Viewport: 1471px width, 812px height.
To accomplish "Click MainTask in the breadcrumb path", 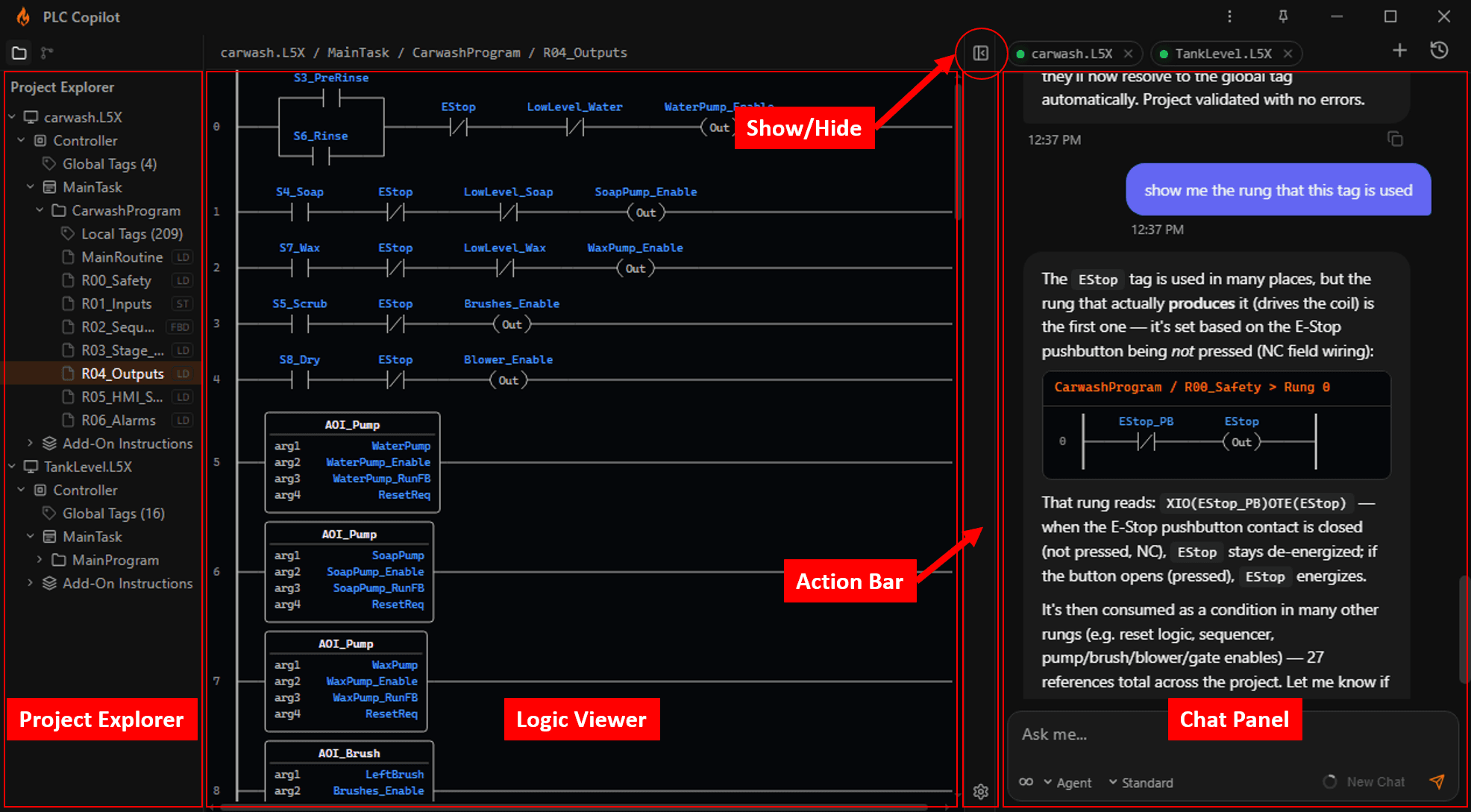I will pos(358,52).
